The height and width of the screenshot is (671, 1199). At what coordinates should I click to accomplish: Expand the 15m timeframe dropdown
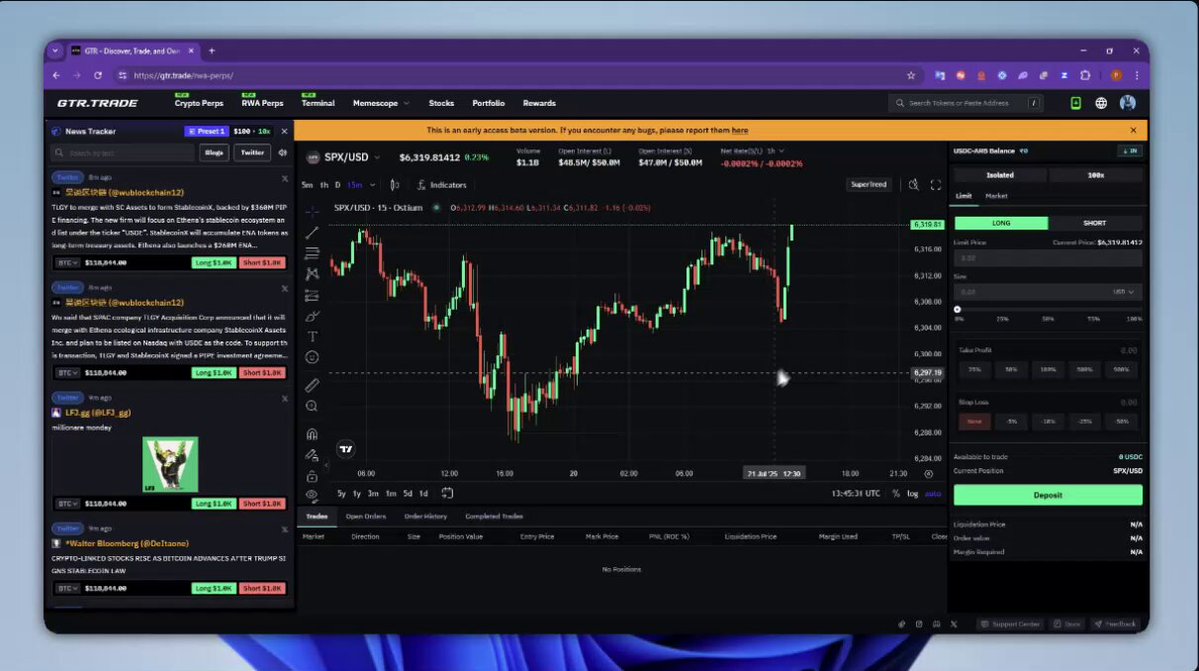[372, 185]
